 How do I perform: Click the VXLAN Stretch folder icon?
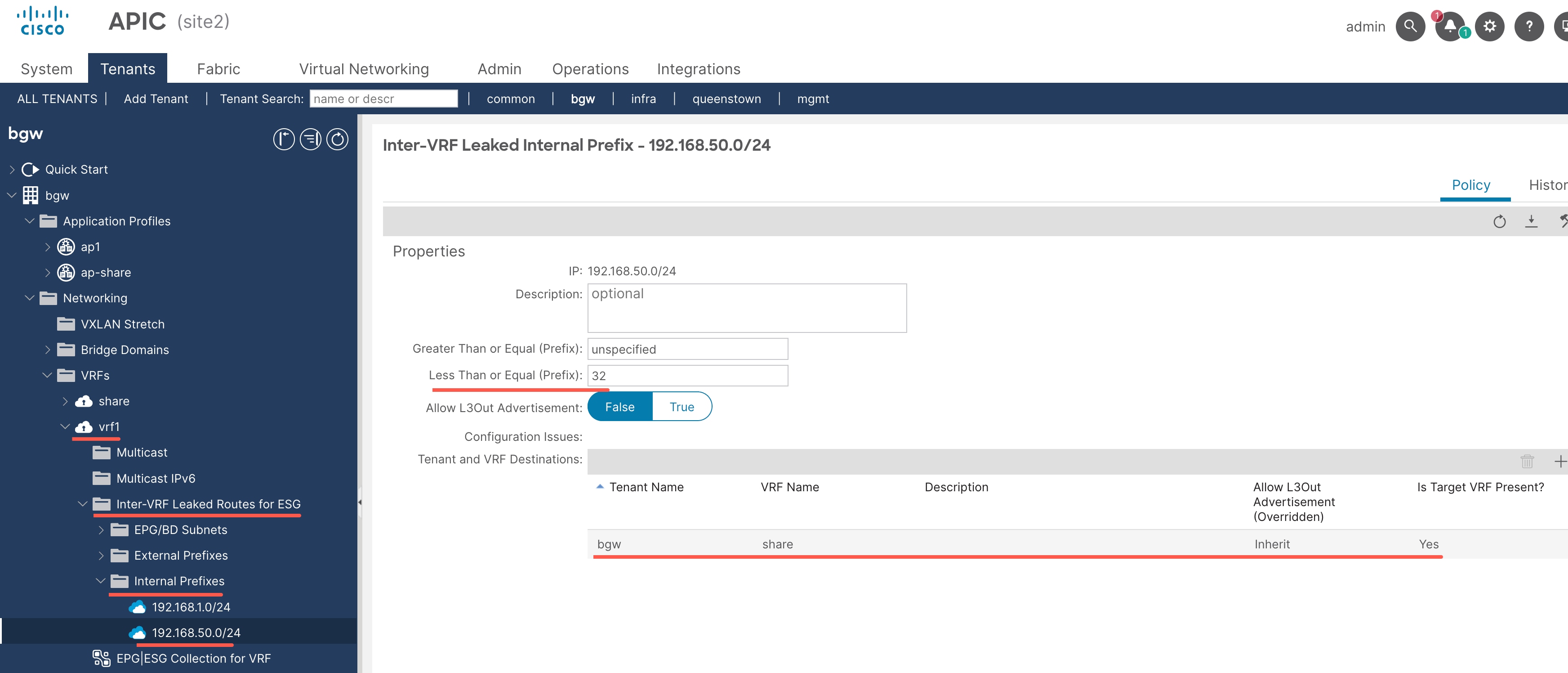[x=66, y=324]
